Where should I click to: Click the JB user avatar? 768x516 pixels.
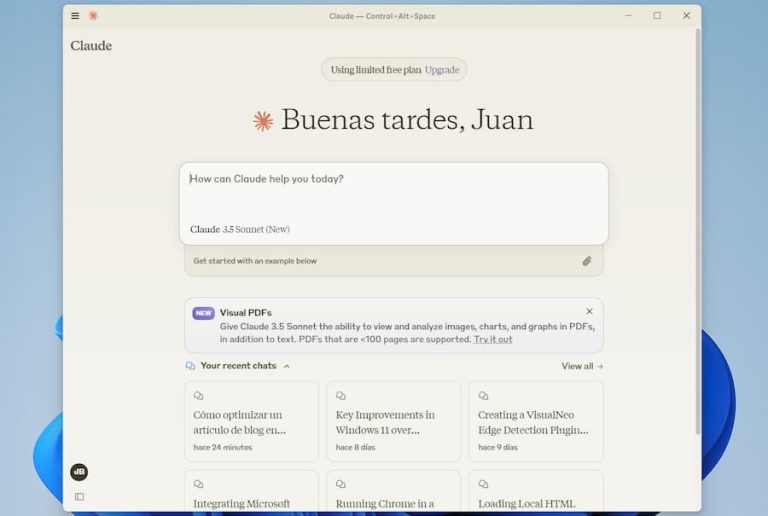[x=79, y=472]
